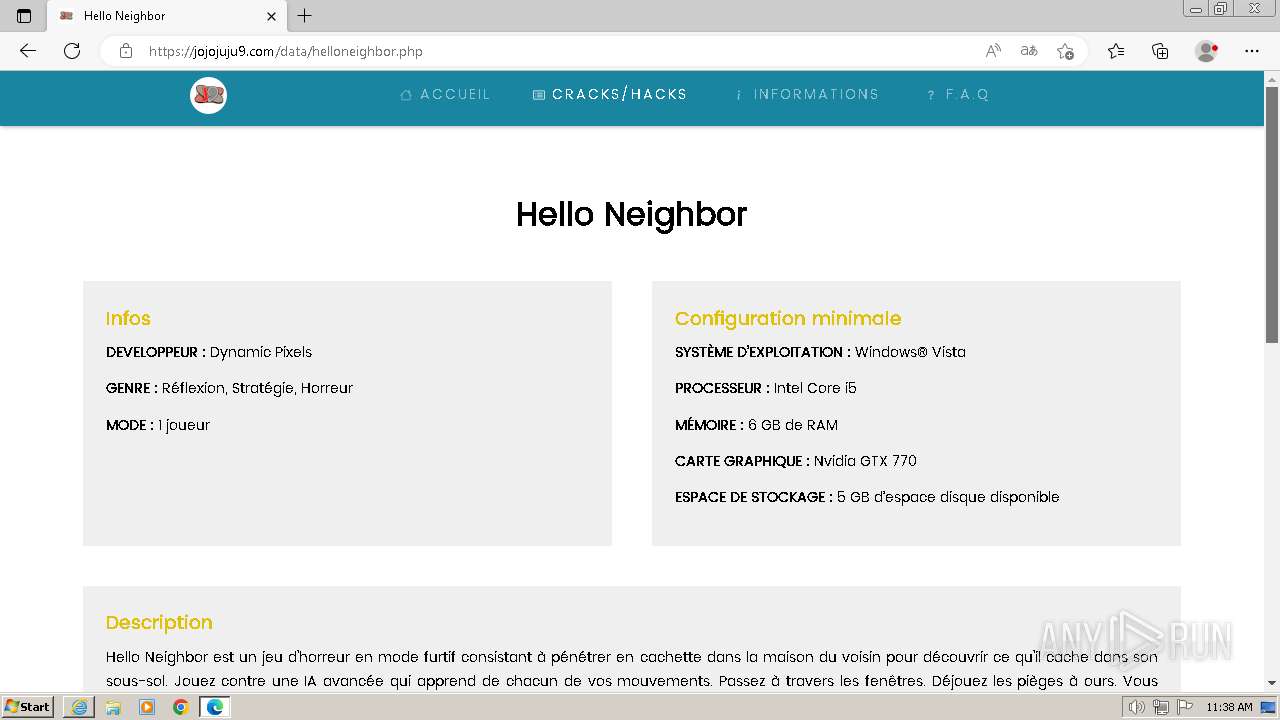Open tab actions menu icon

pos(24,16)
